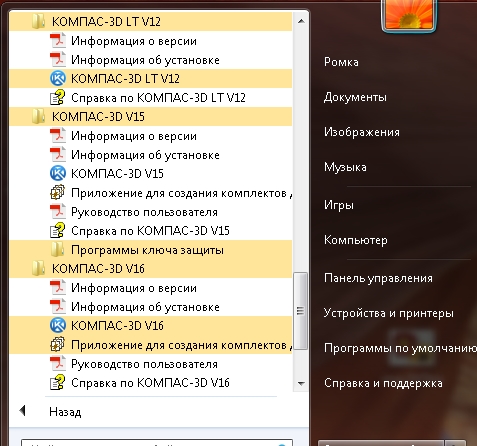Open V16 Информация о версии text
This screenshot has height=446, width=477.
point(134,288)
